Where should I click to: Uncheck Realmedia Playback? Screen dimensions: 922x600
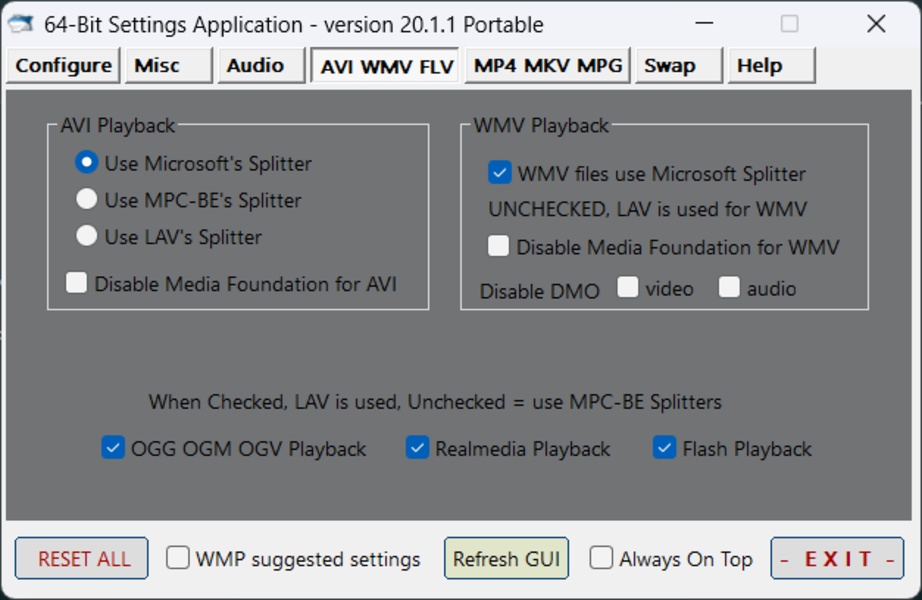tap(417, 448)
